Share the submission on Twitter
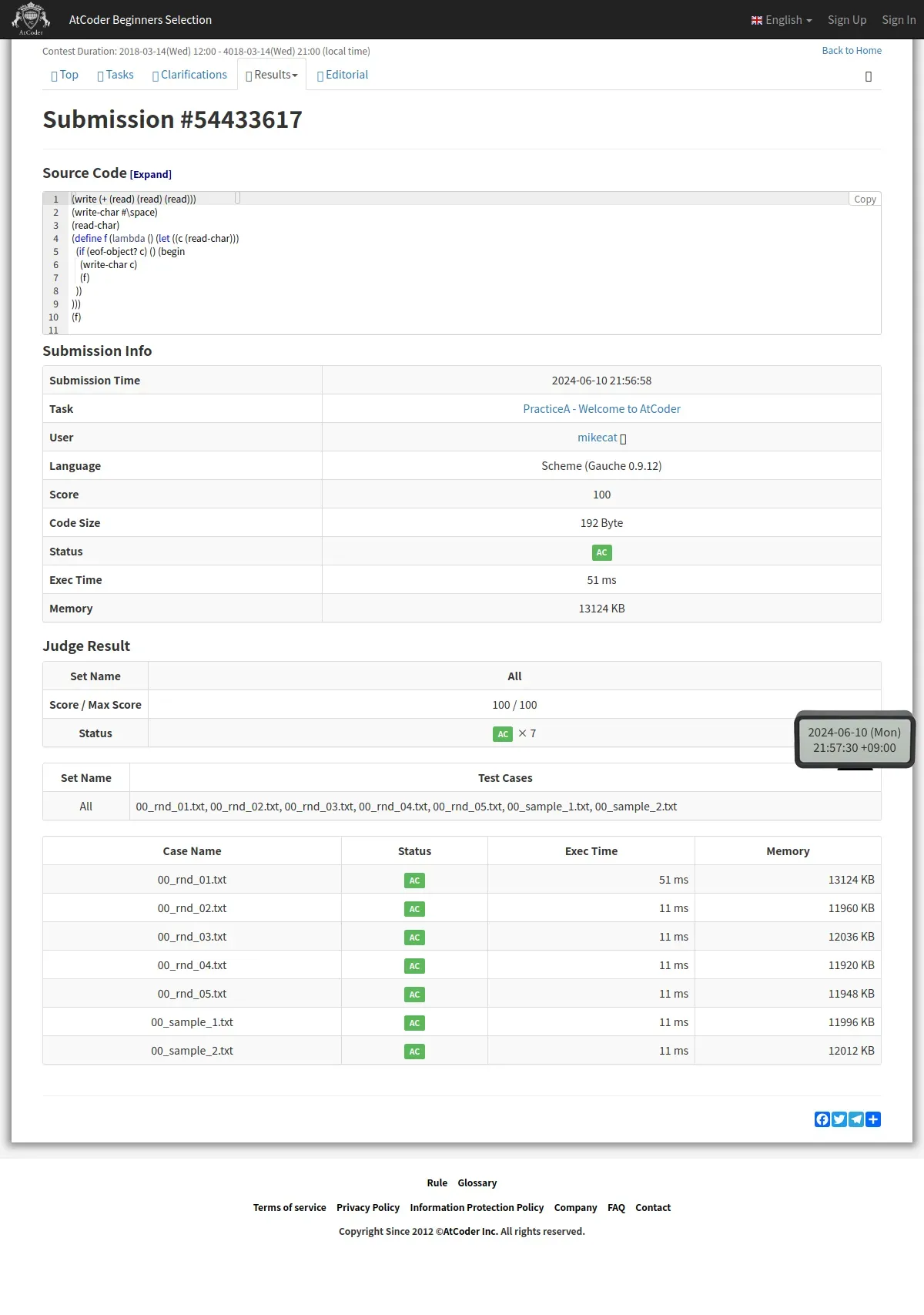Image resolution: width=924 pixels, height=1315 pixels. coord(839,1119)
